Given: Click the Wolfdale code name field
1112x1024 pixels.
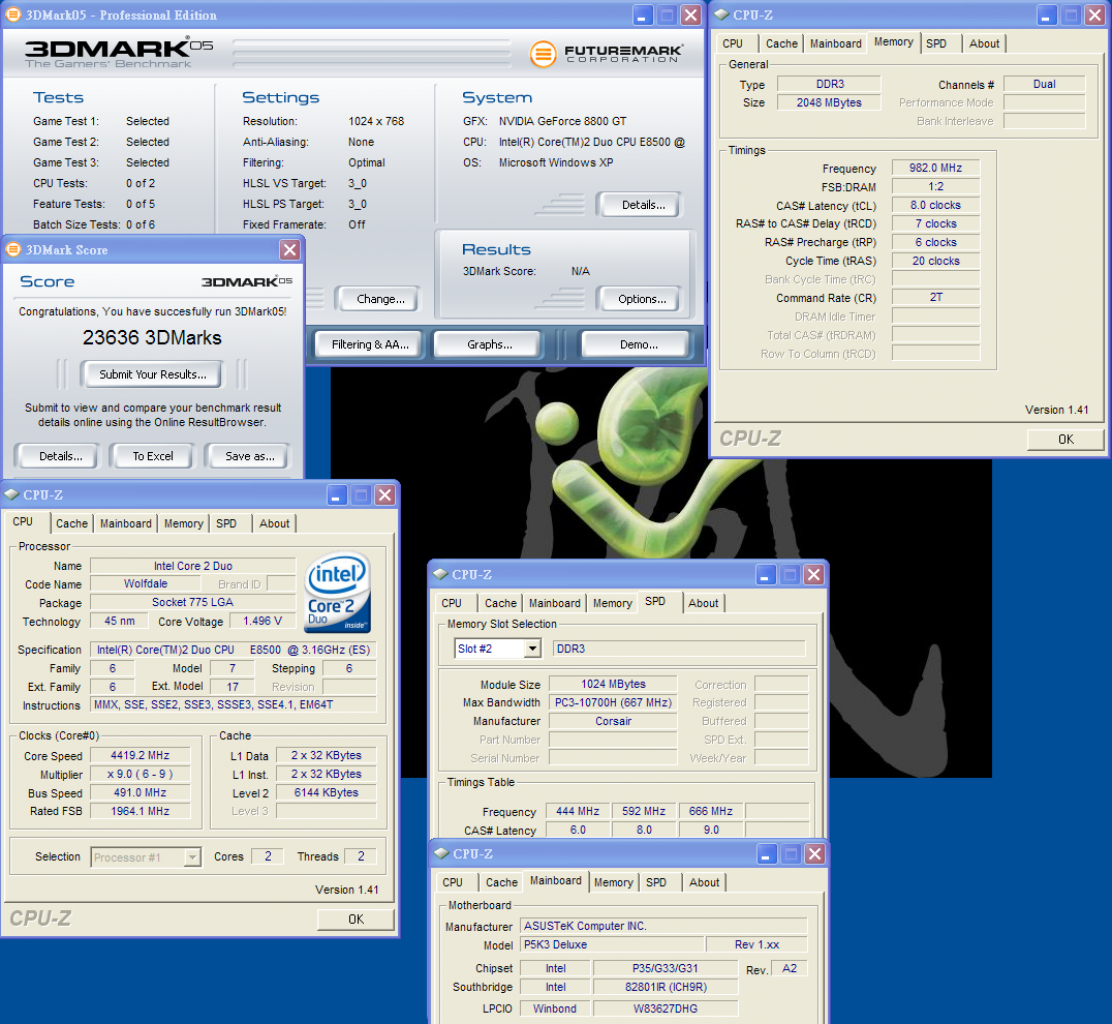Looking at the screenshot, I should pos(145,584).
